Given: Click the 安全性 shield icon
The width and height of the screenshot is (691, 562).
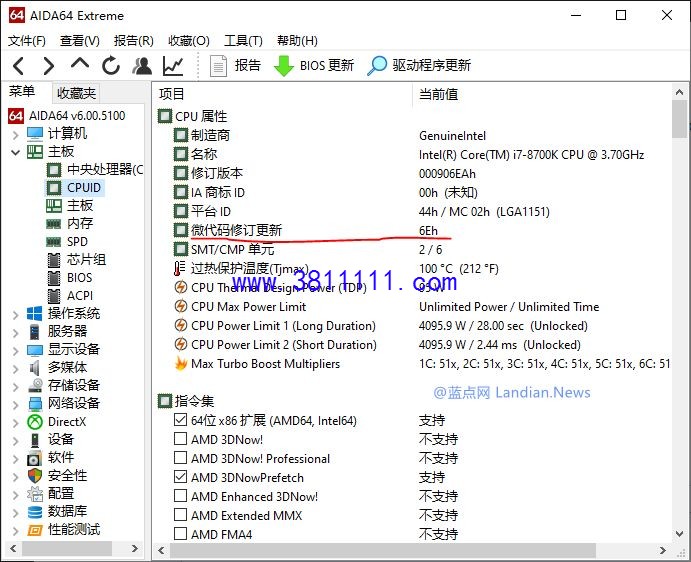Looking at the screenshot, I should (x=35, y=476).
